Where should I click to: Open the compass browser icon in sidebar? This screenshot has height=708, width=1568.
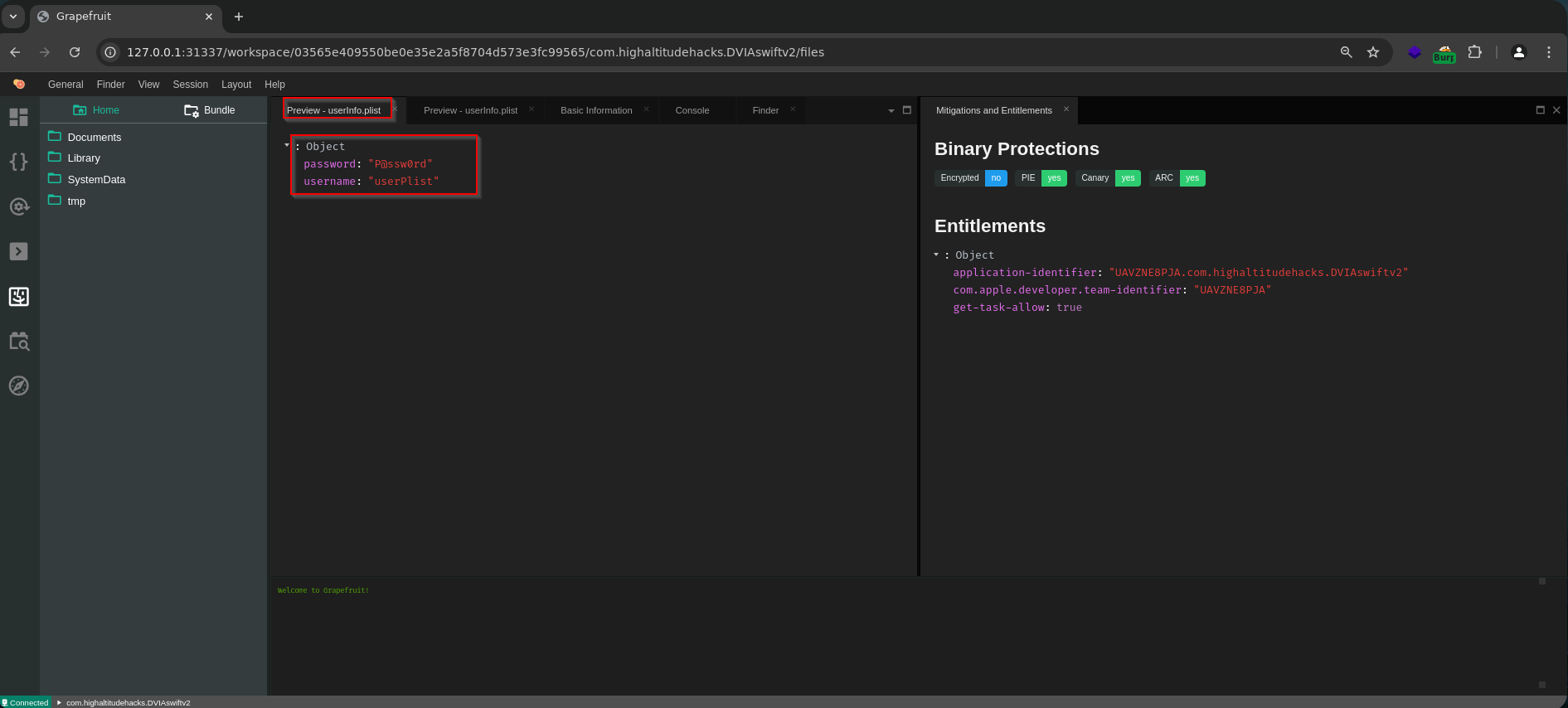point(18,386)
